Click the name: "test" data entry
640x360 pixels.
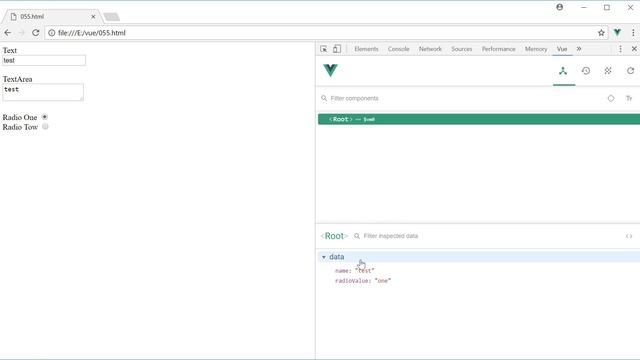click(x=354, y=271)
